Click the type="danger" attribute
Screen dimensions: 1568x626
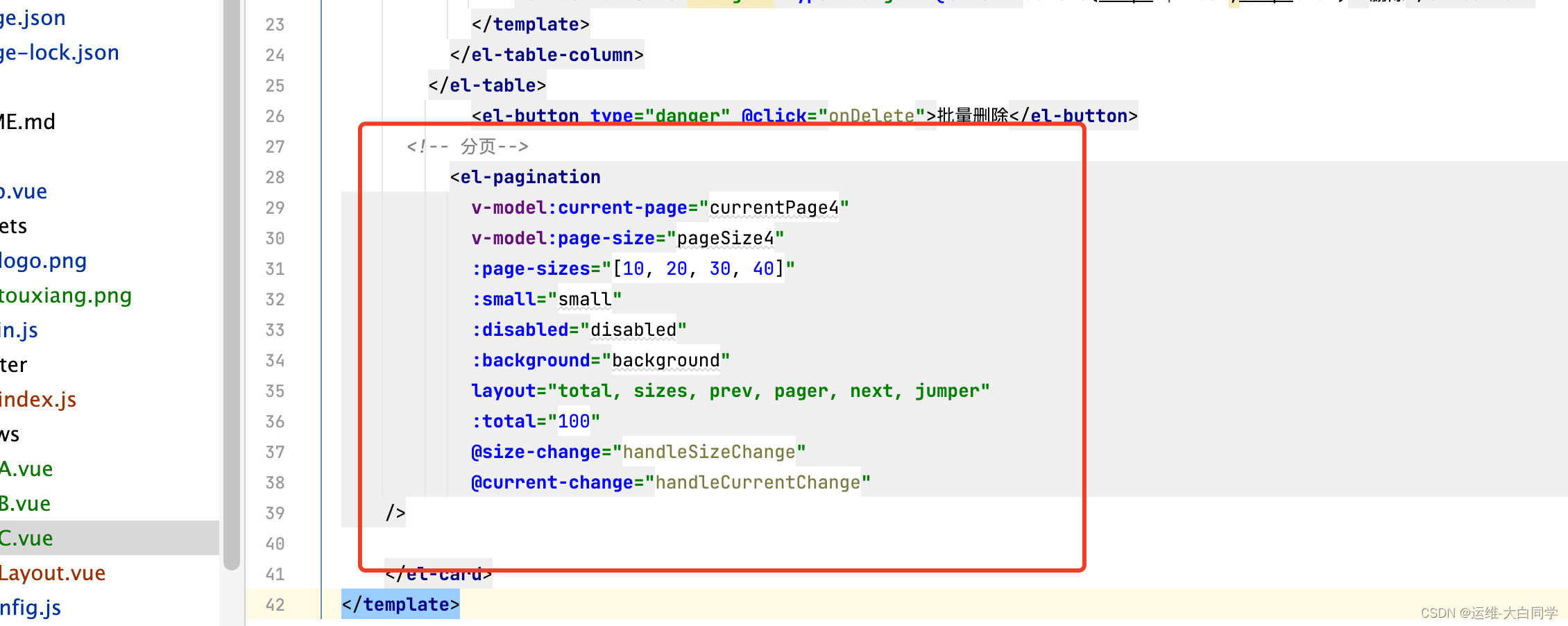coord(660,116)
